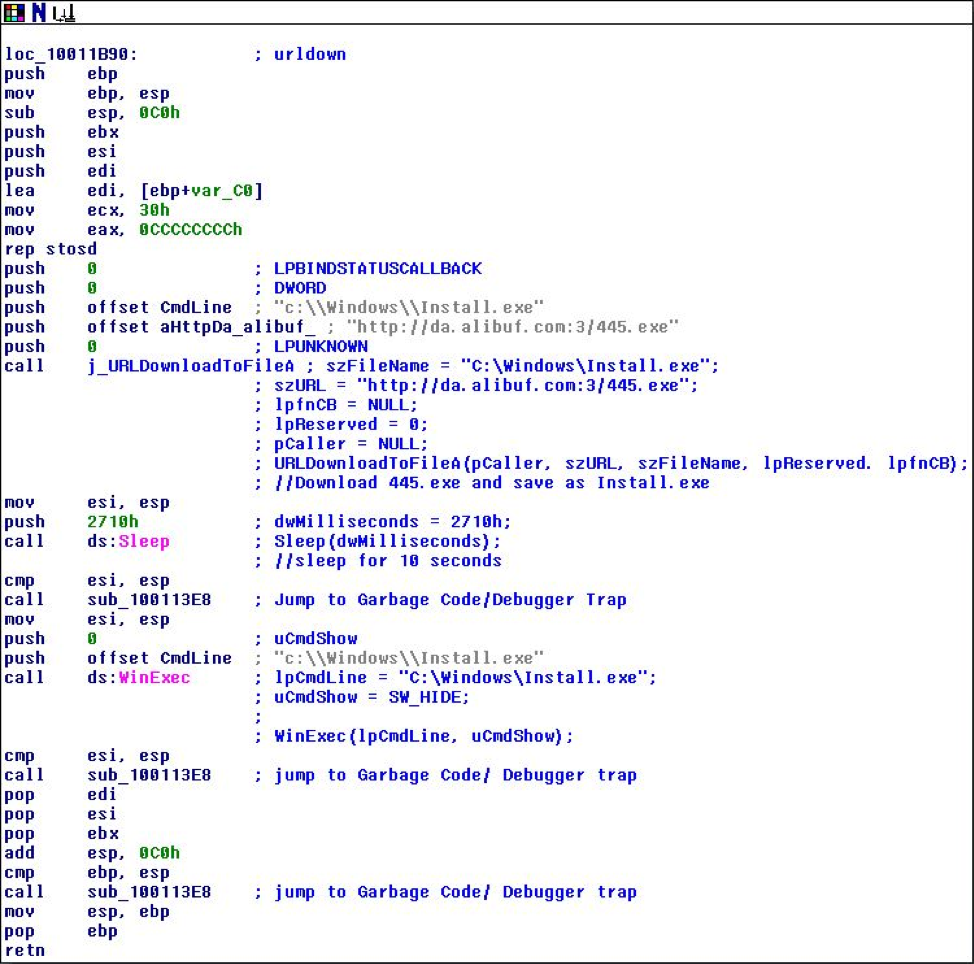Click the 'add esp, 0C0h' instruction
The image size is (974, 964).
[92, 853]
